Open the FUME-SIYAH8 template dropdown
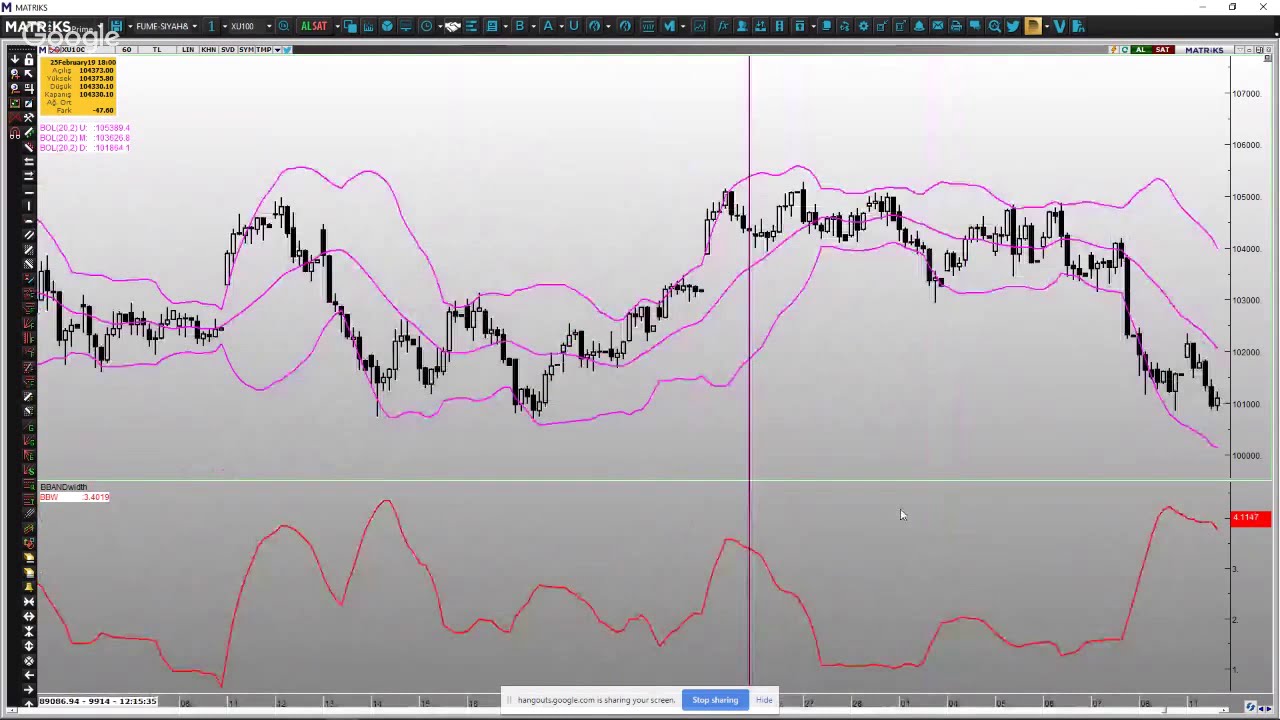This screenshot has height=720, width=1280. pos(194,26)
